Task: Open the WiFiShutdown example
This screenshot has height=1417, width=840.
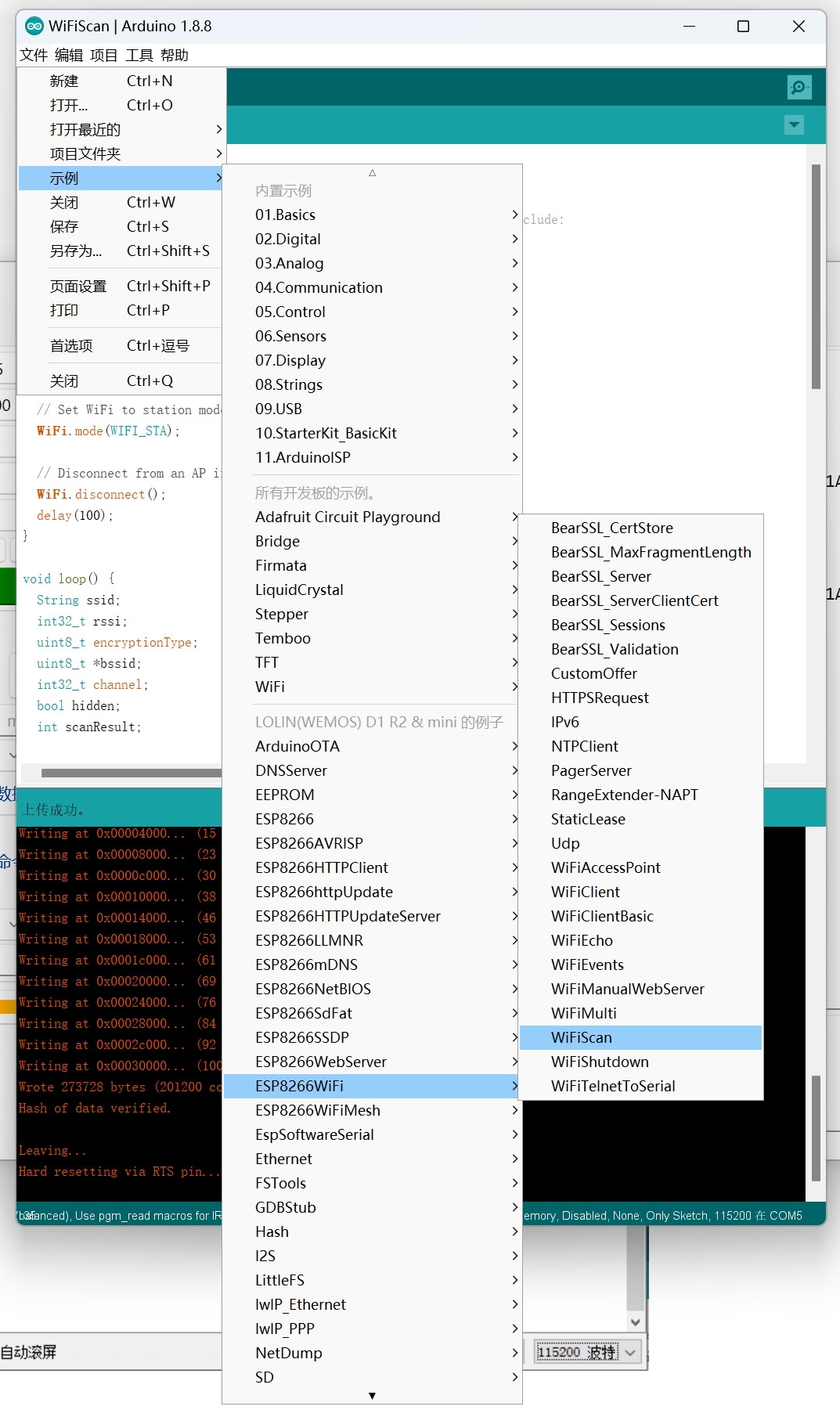Action: (641, 1062)
